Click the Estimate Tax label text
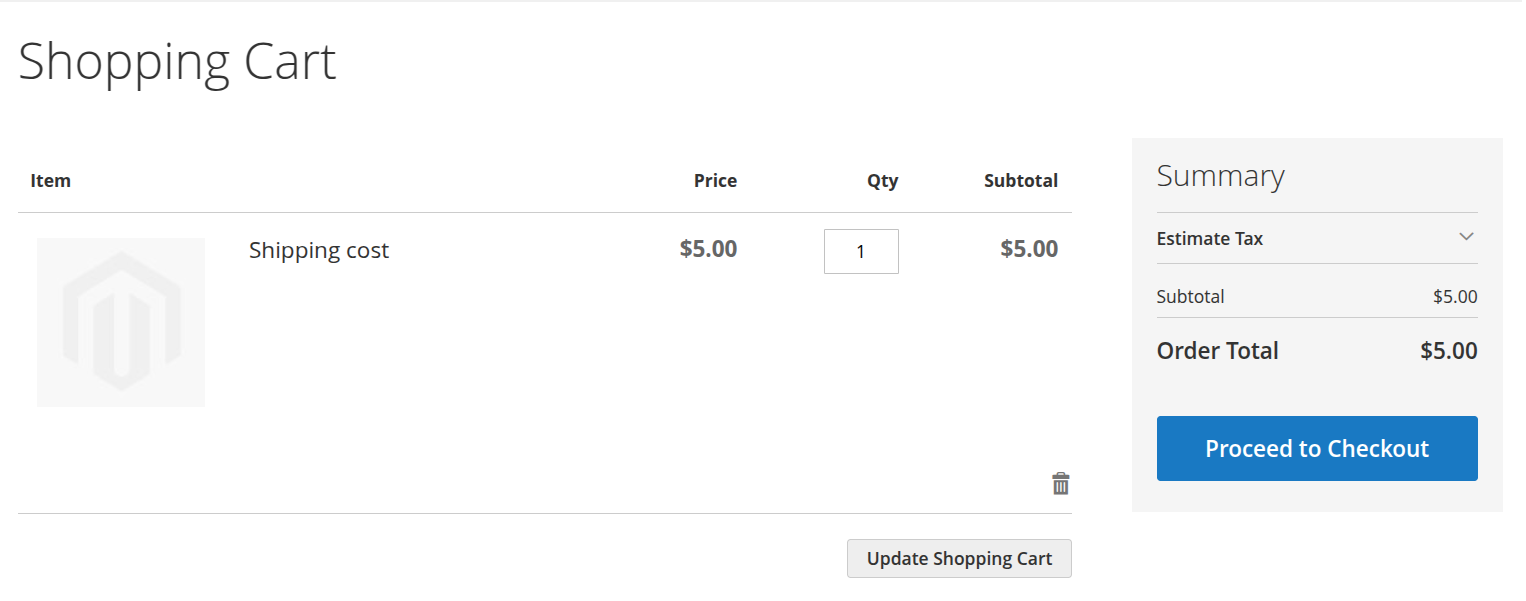 1210,239
